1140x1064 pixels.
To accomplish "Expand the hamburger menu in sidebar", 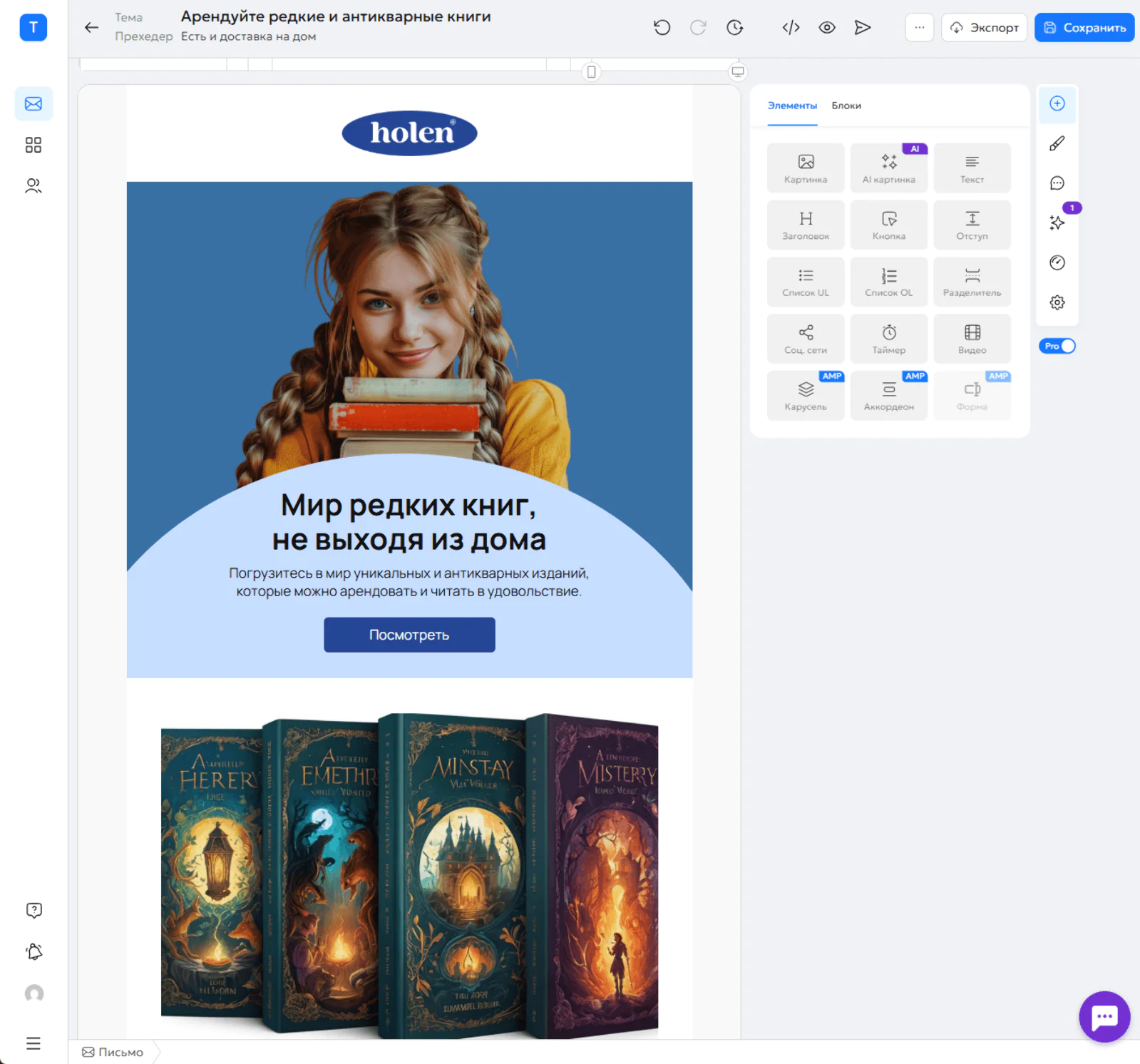I will (x=34, y=1044).
